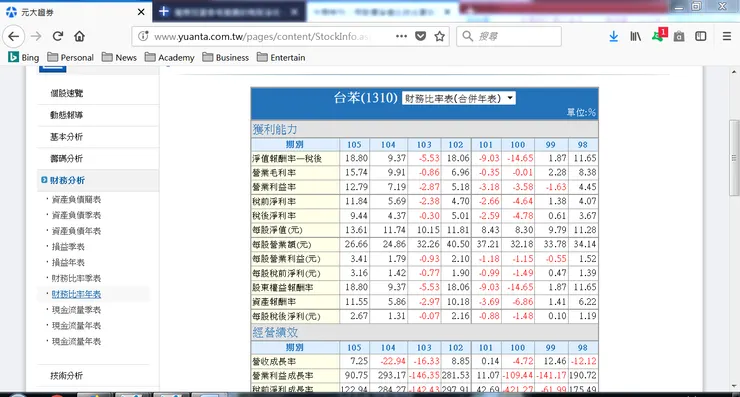Click the plus icon on the second tab
Image resolution: width=740 pixels, height=397 pixels.
tap(164, 11)
